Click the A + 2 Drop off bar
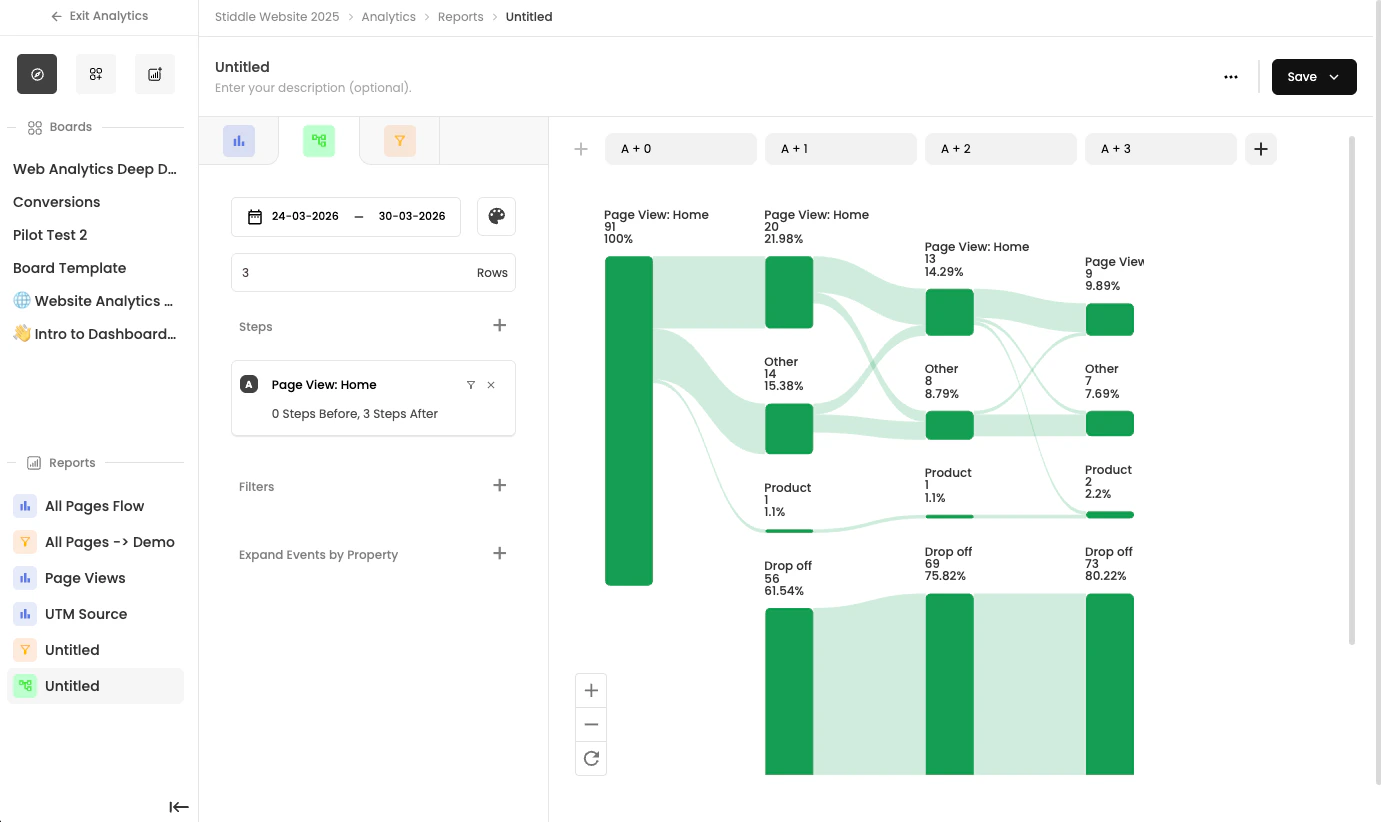This screenshot has height=822, width=1381. click(949, 684)
